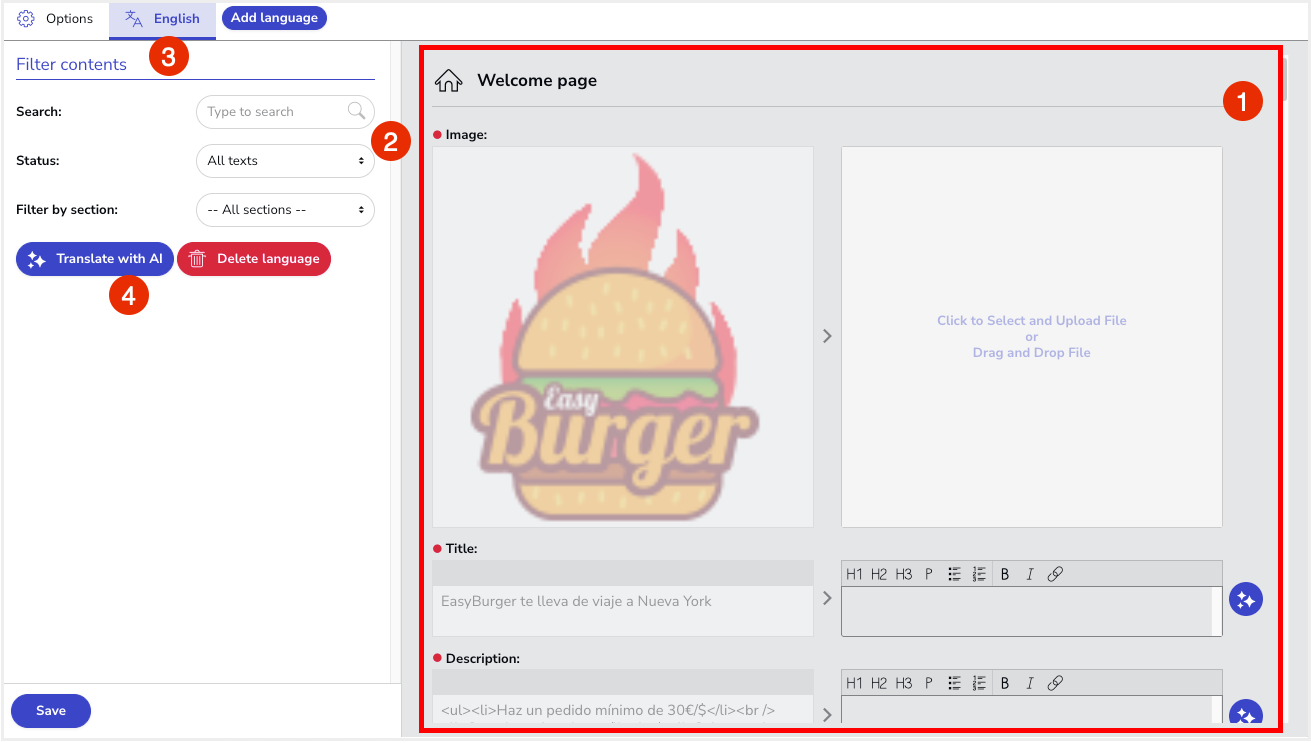Insert bulleted list in Description editor
This screenshot has width=1311, height=743.
point(954,683)
